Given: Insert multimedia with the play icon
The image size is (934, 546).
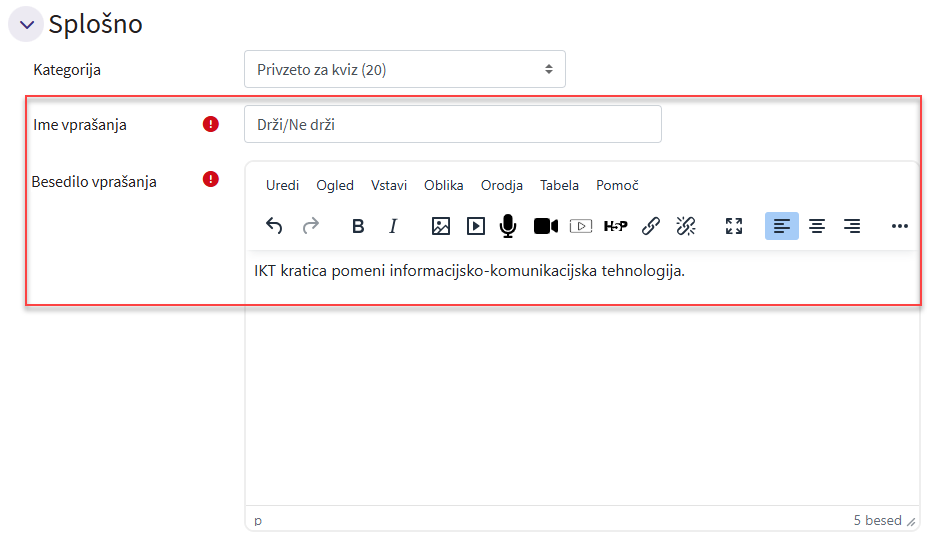Looking at the screenshot, I should click(476, 226).
